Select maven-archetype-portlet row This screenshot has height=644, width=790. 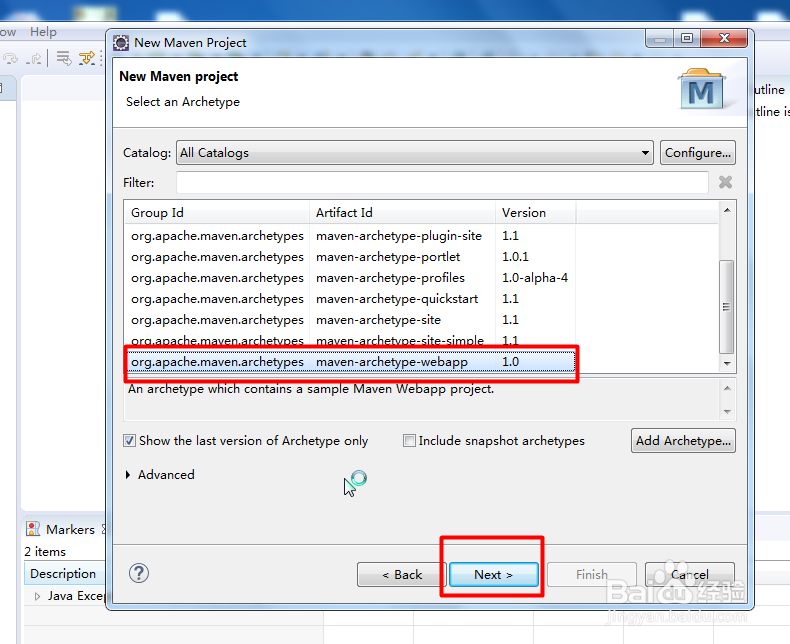[x=350, y=257]
